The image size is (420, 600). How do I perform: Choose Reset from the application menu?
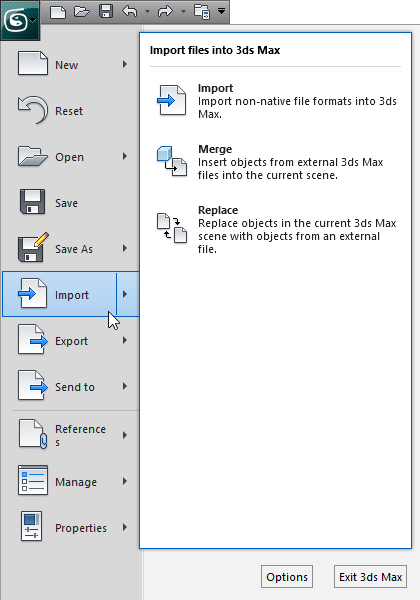point(70,111)
